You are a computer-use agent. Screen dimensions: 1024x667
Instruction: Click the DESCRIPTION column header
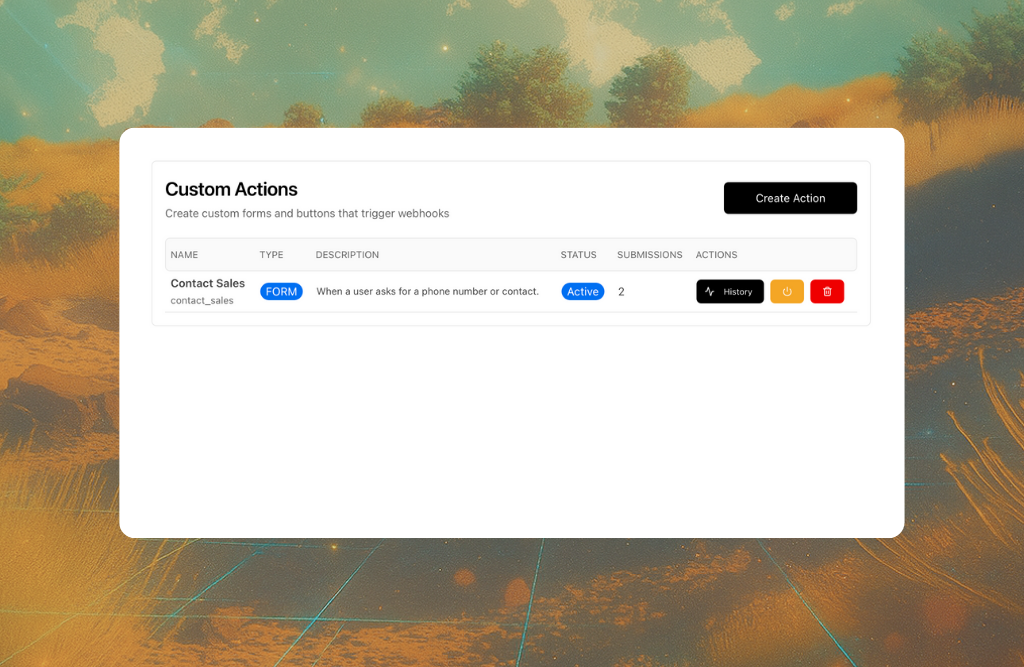coord(347,255)
